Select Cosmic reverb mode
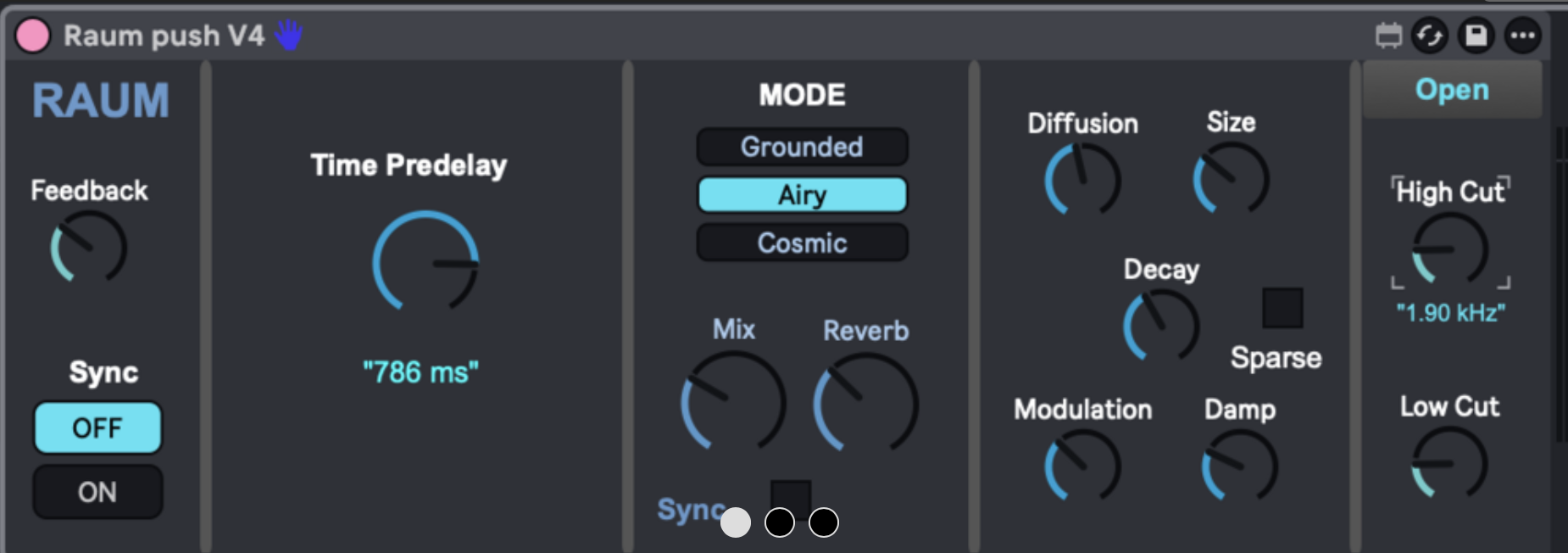1568x553 pixels. pyautogui.click(x=802, y=243)
